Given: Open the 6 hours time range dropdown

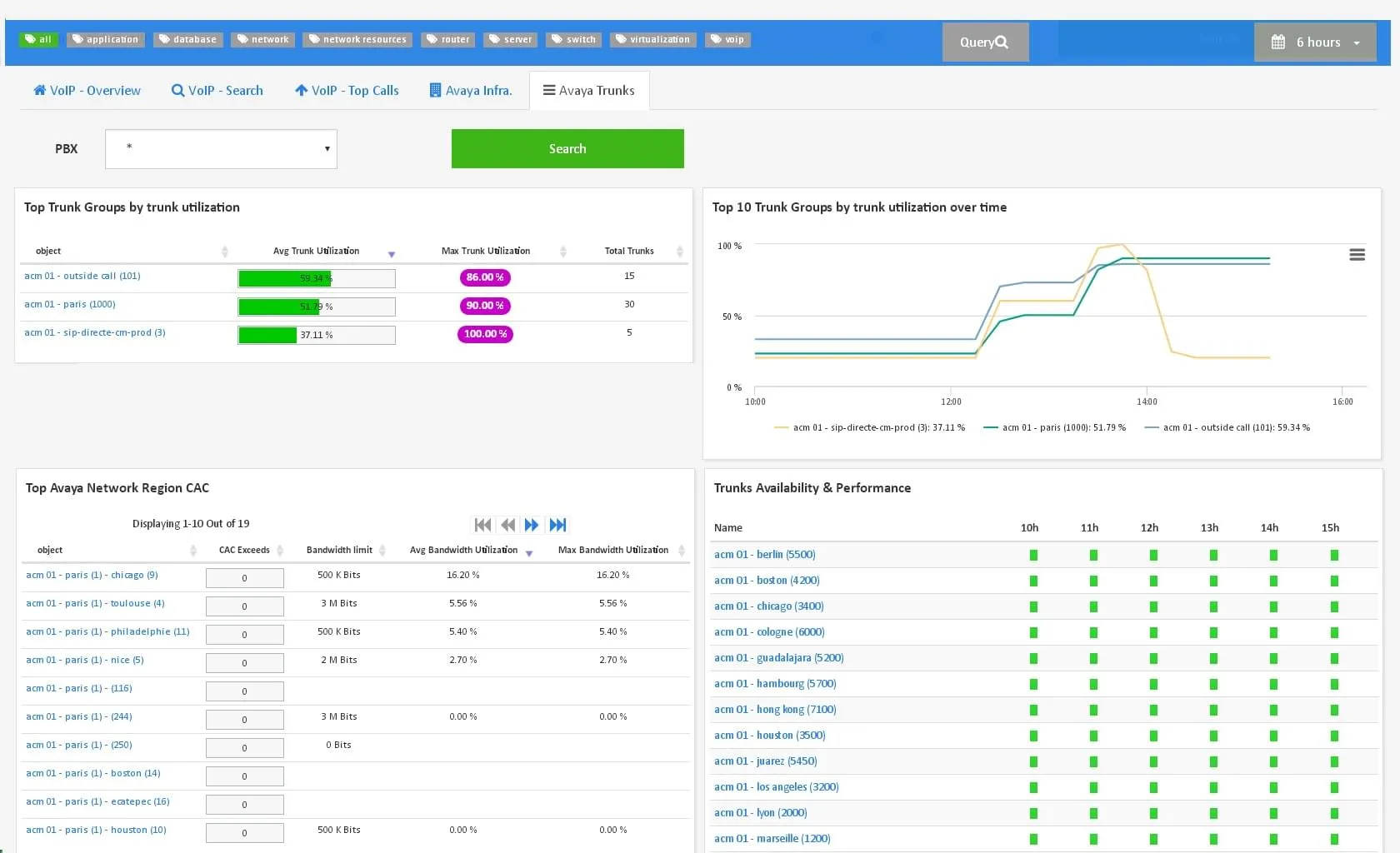Looking at the screenshot, I should point(1317,42).
